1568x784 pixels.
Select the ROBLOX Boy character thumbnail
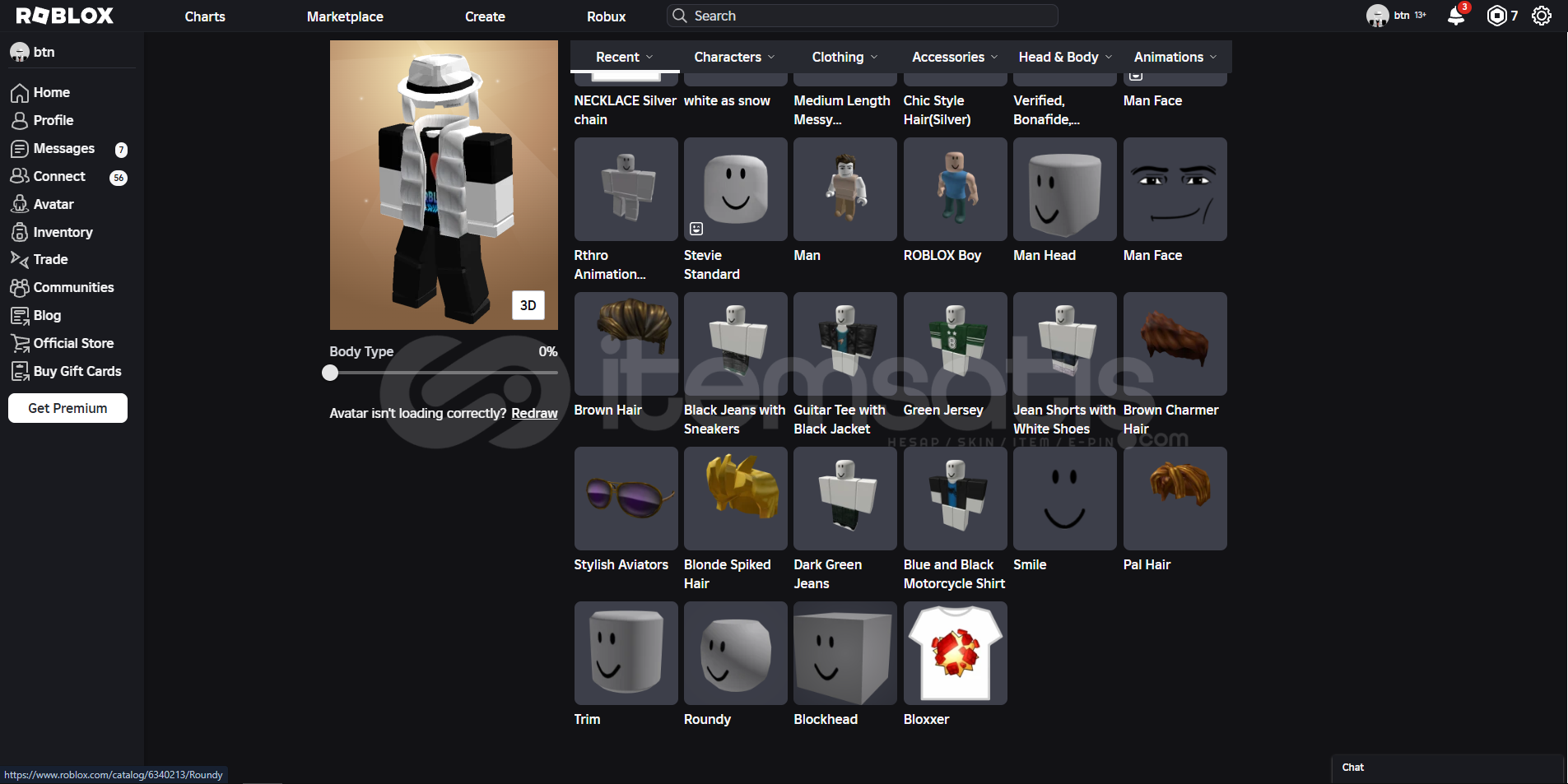click(956, 189)
